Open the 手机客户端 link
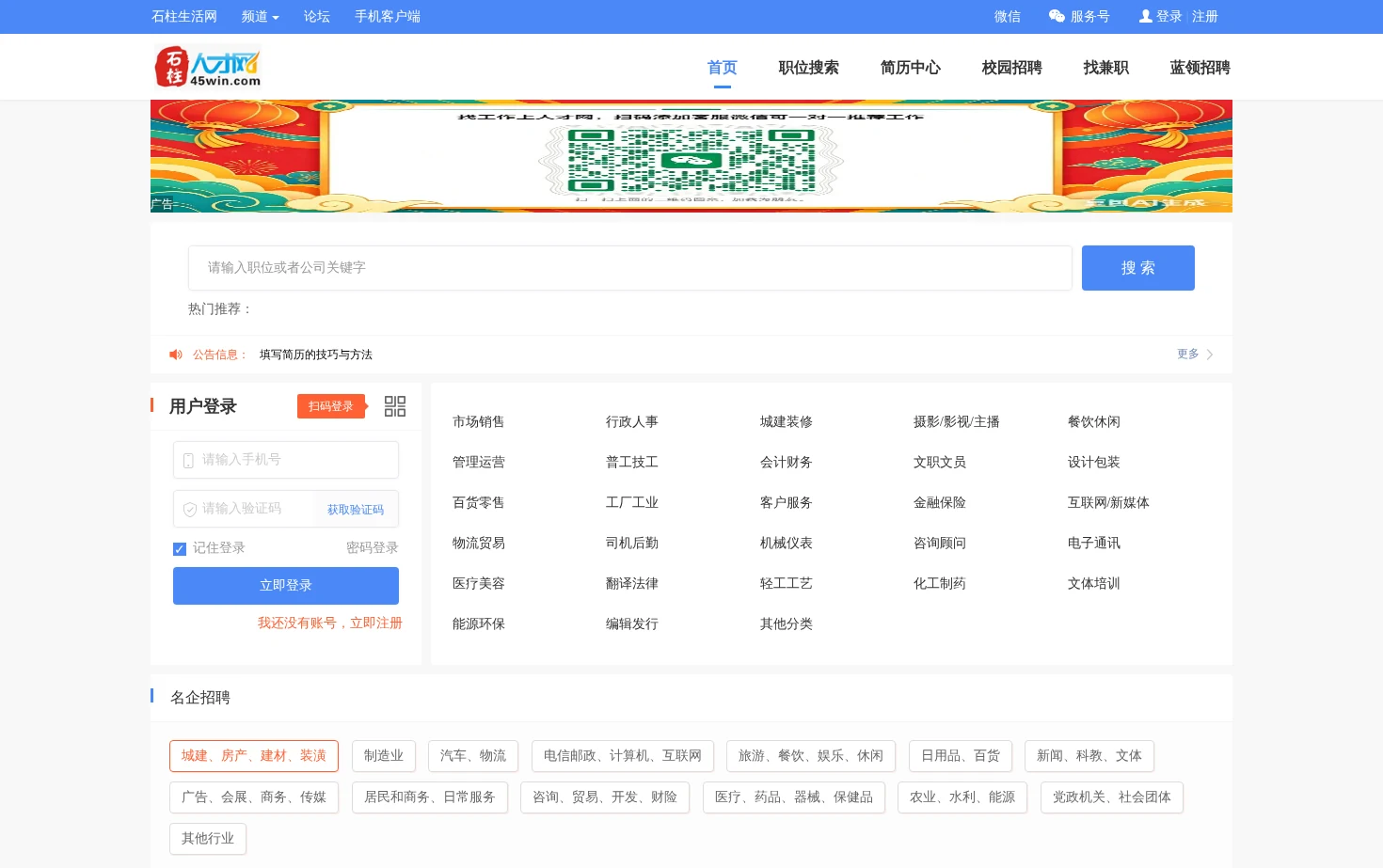This screenshot has height=868, width=1383. (388, 16)
